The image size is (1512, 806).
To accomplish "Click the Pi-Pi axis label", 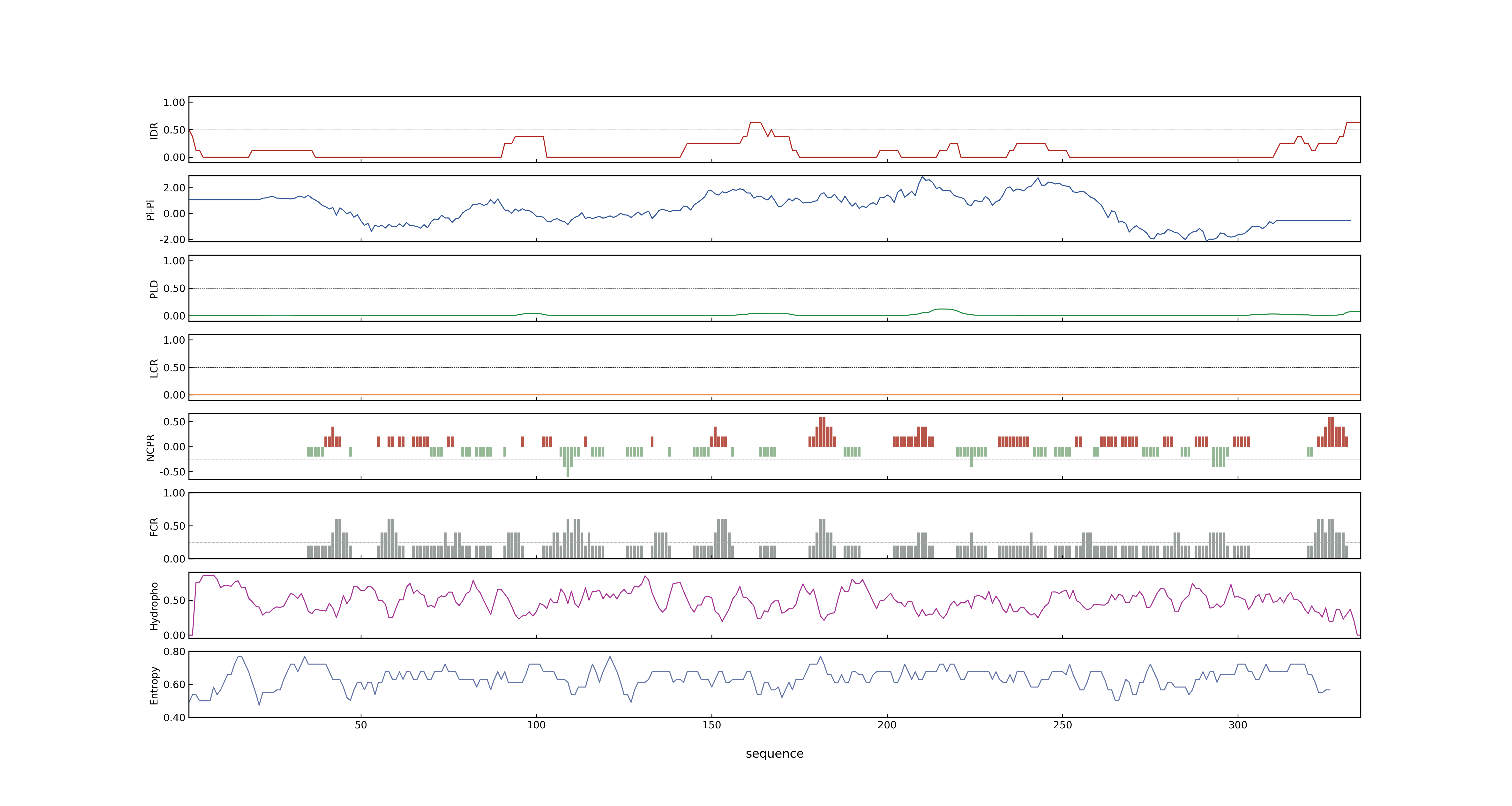I will click(x=150, y=209).
